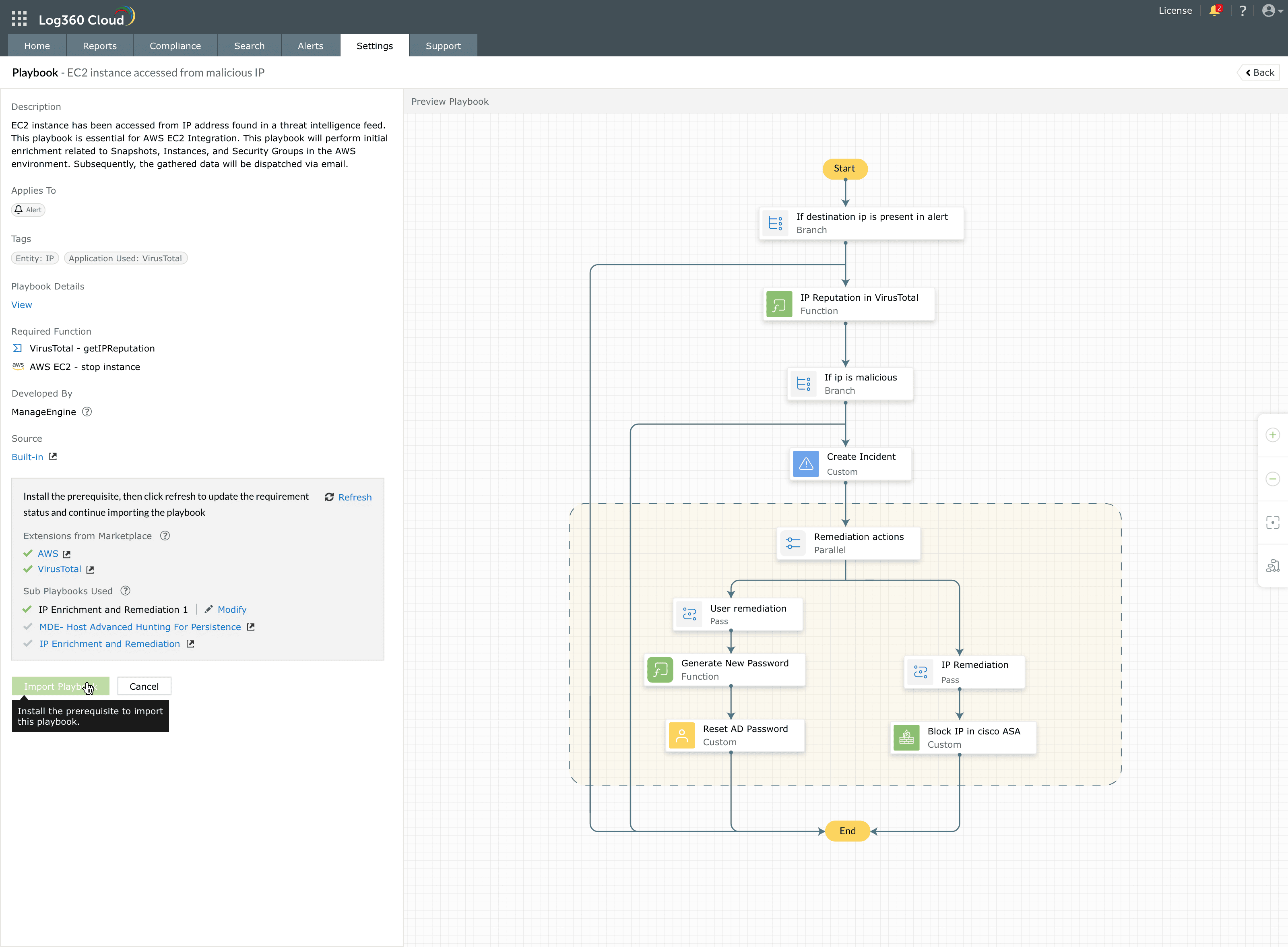Click the Refresh link
This screenshot has height=947, width=1288.
(355, 497)
